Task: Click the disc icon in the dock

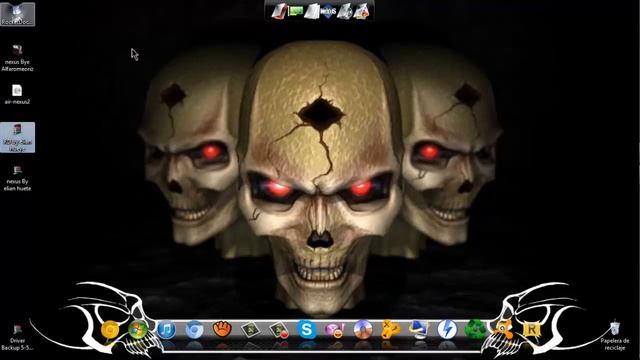Action: tap(363, 329)
